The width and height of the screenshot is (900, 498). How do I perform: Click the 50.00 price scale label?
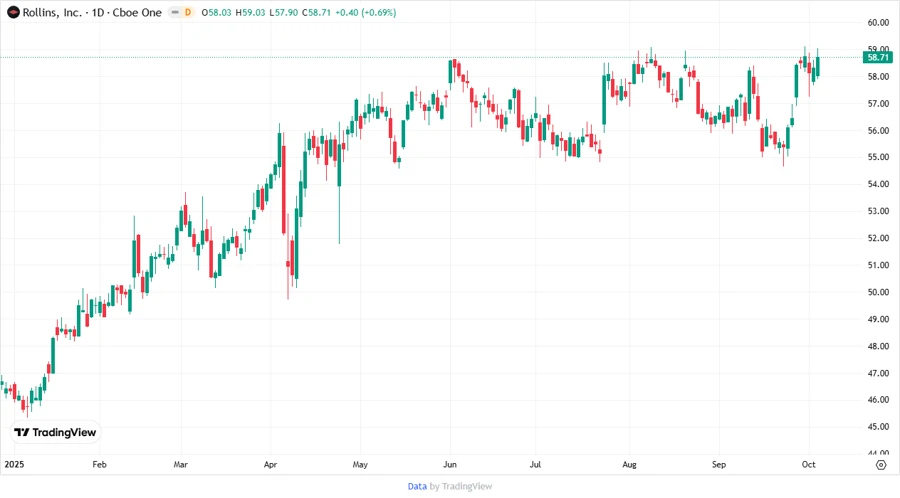point(878,292)
